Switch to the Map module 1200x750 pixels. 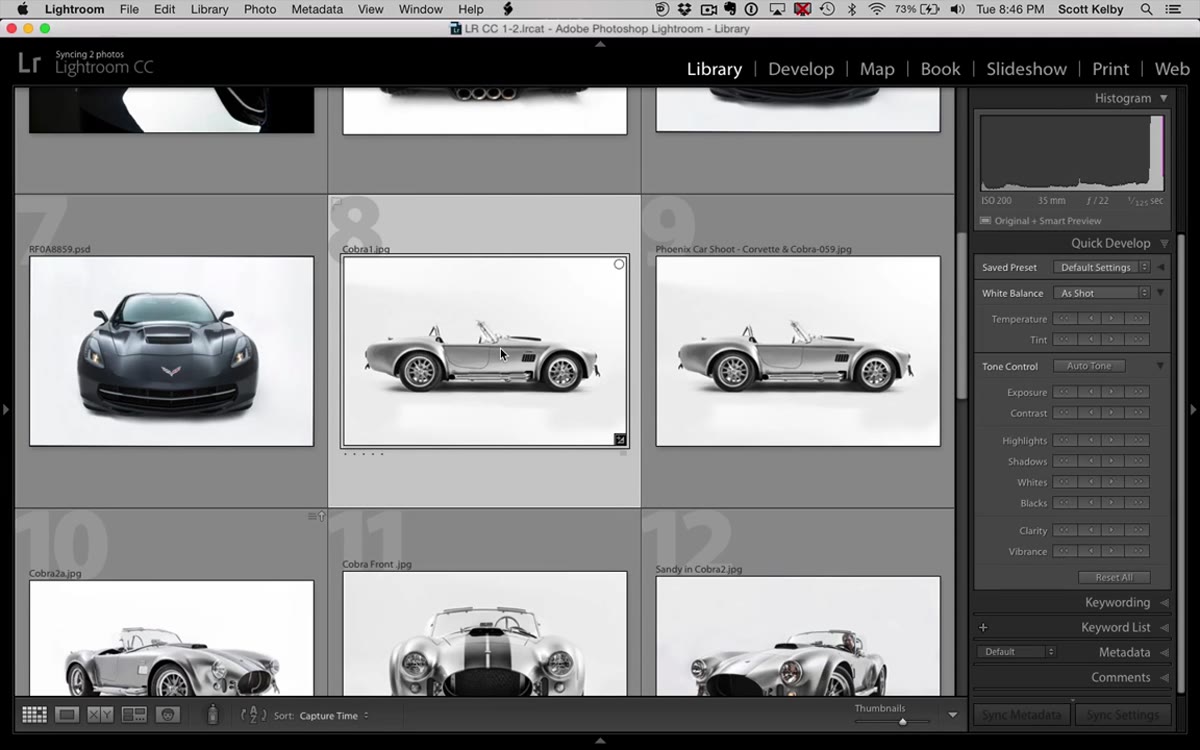pyautogui.click(x=877, y=69)
